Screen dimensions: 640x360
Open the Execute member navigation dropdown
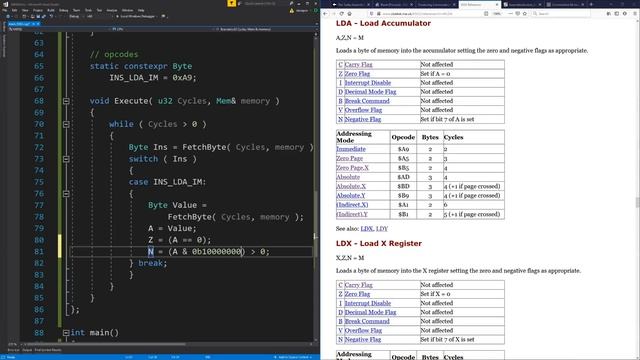coord(265,29)
